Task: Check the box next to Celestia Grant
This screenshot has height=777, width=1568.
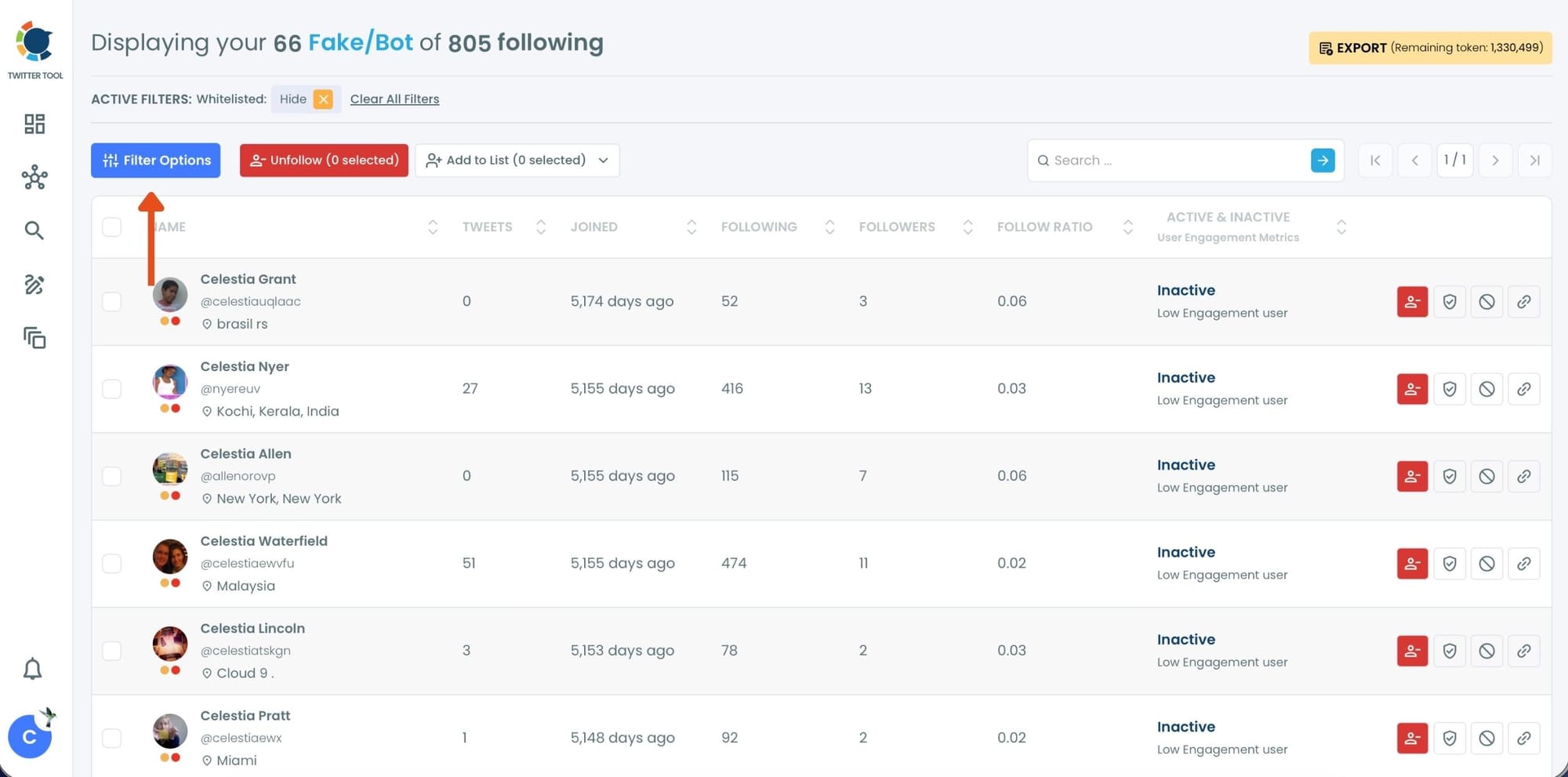Action: click(x=111, y=301)
